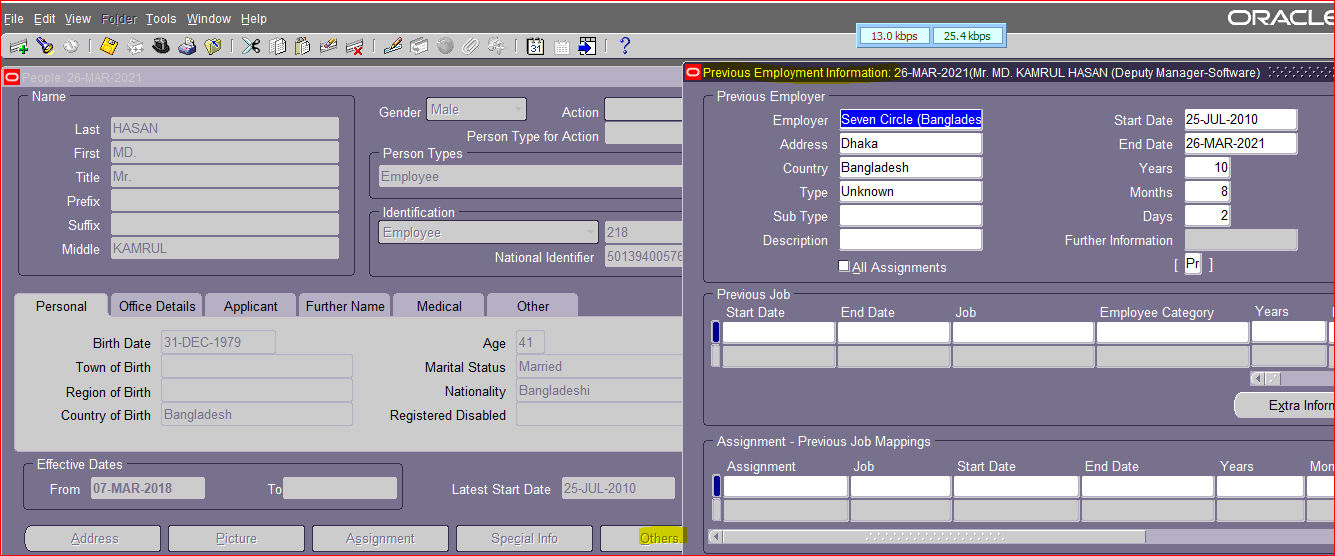The image size is (1335, 556).
Task: Switch to the Medical tab
Action: 439,306
